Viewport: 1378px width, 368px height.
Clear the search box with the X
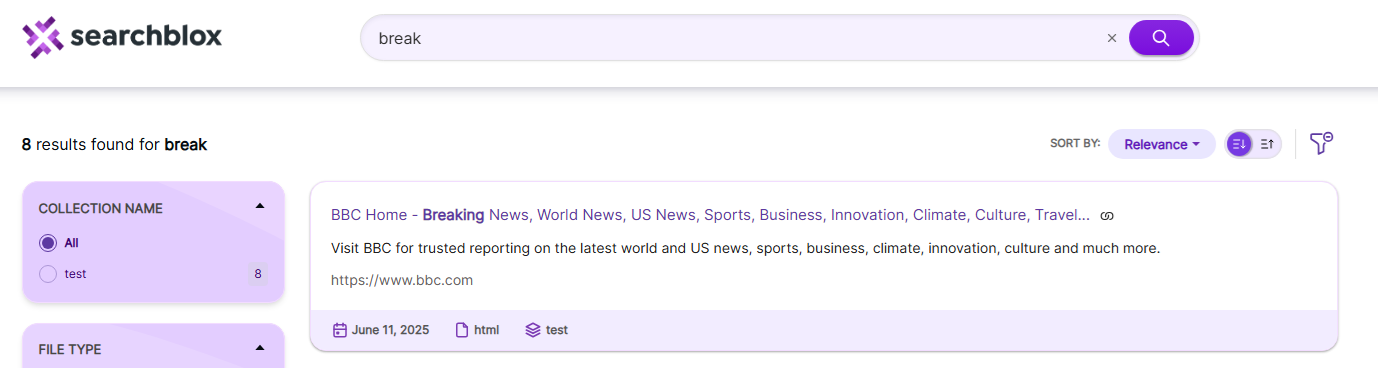coord(1111,38)
